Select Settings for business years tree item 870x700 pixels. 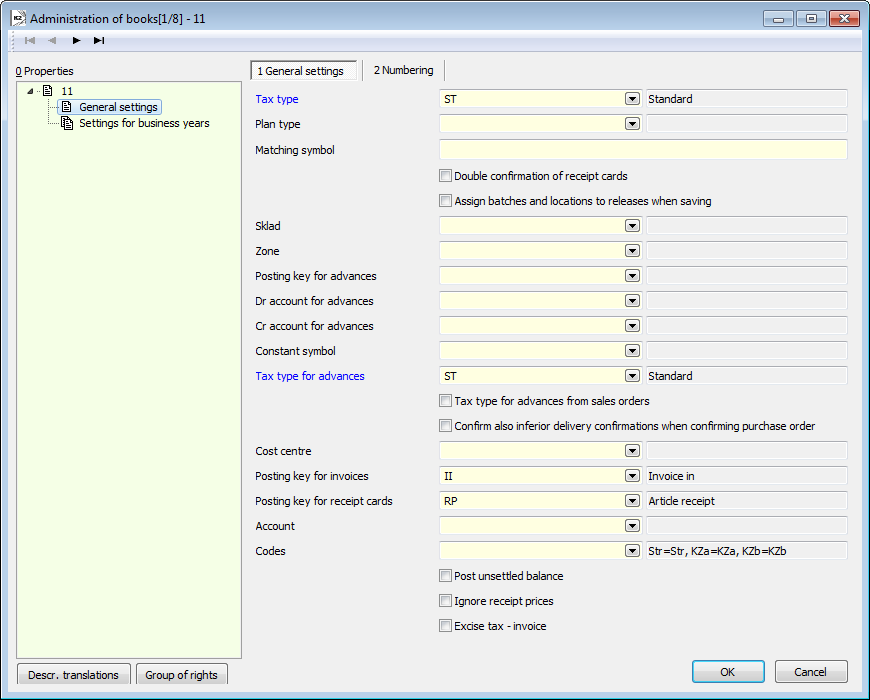(x=144, y=123)
